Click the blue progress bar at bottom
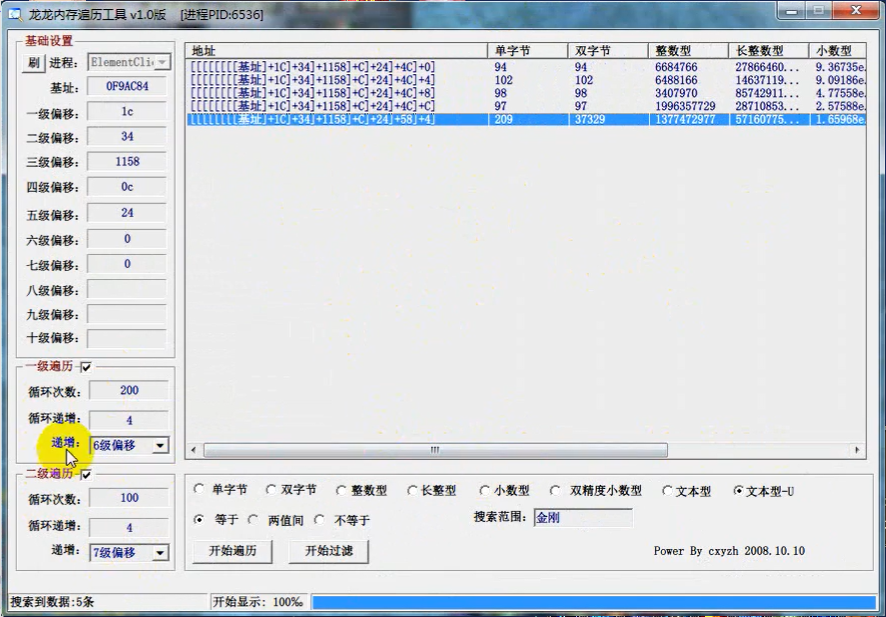 click(x=593, y=602)
